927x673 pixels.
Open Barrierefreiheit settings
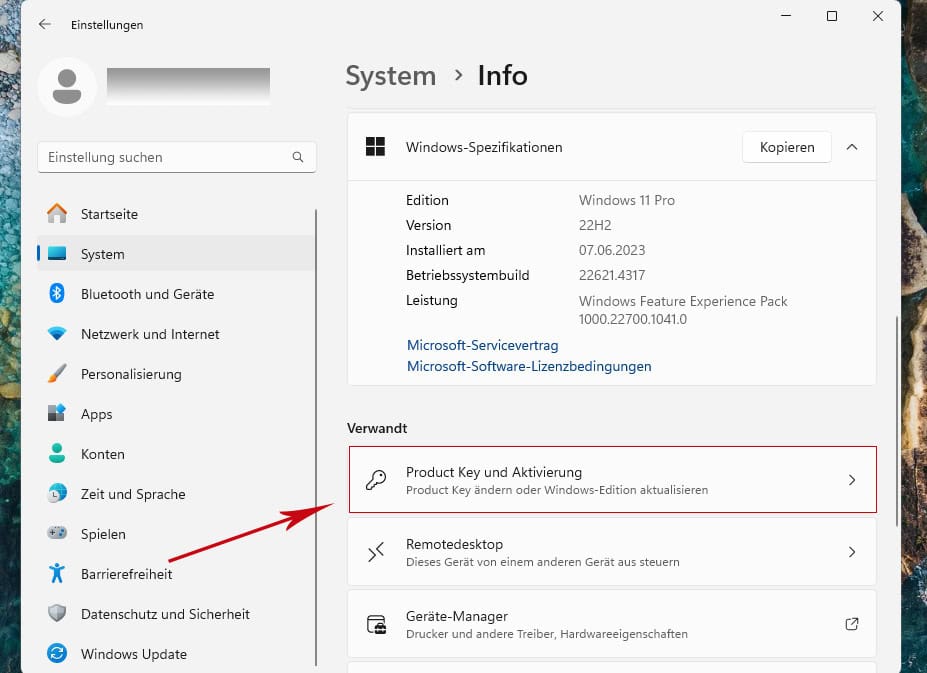pyautogui.click(x=126, y=574)
